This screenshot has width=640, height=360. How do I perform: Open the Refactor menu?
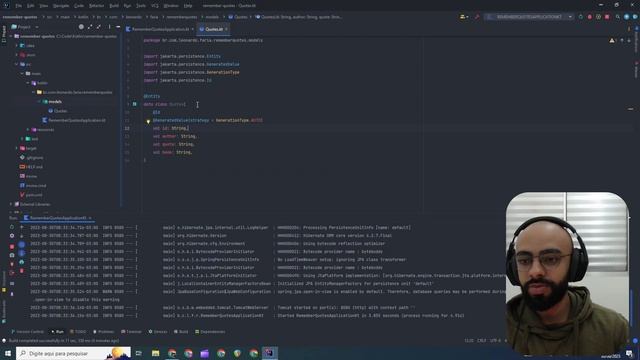[x=96, y=6]
